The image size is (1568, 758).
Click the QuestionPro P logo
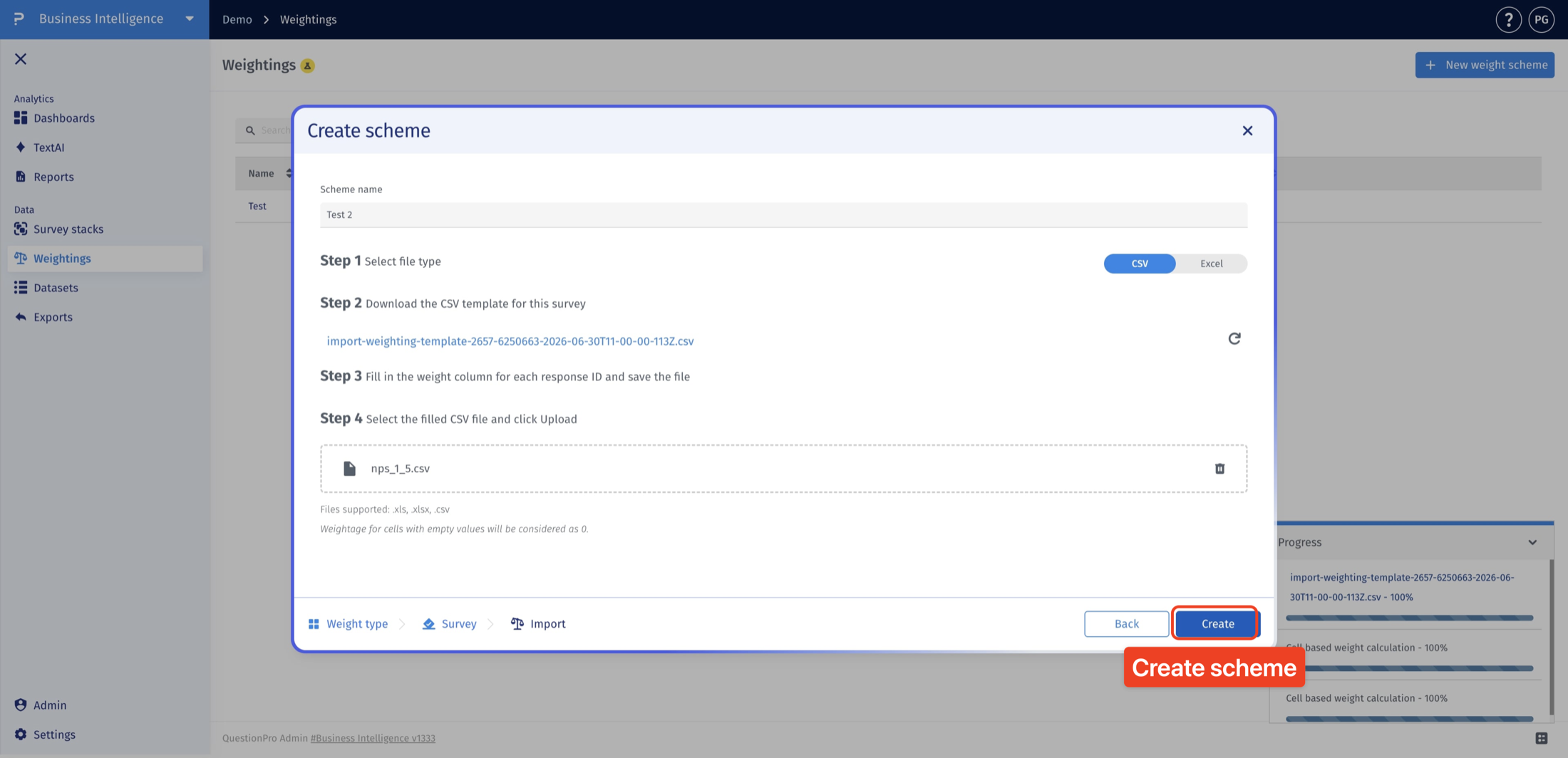(19, 19)
